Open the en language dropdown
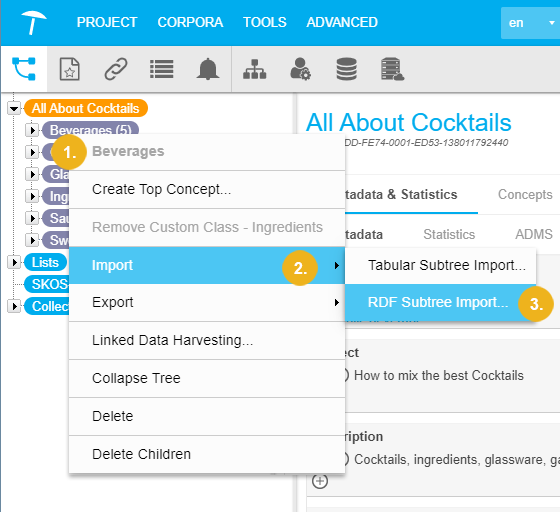This screenshot has height=512, width=560. click(x=530, y=23)
